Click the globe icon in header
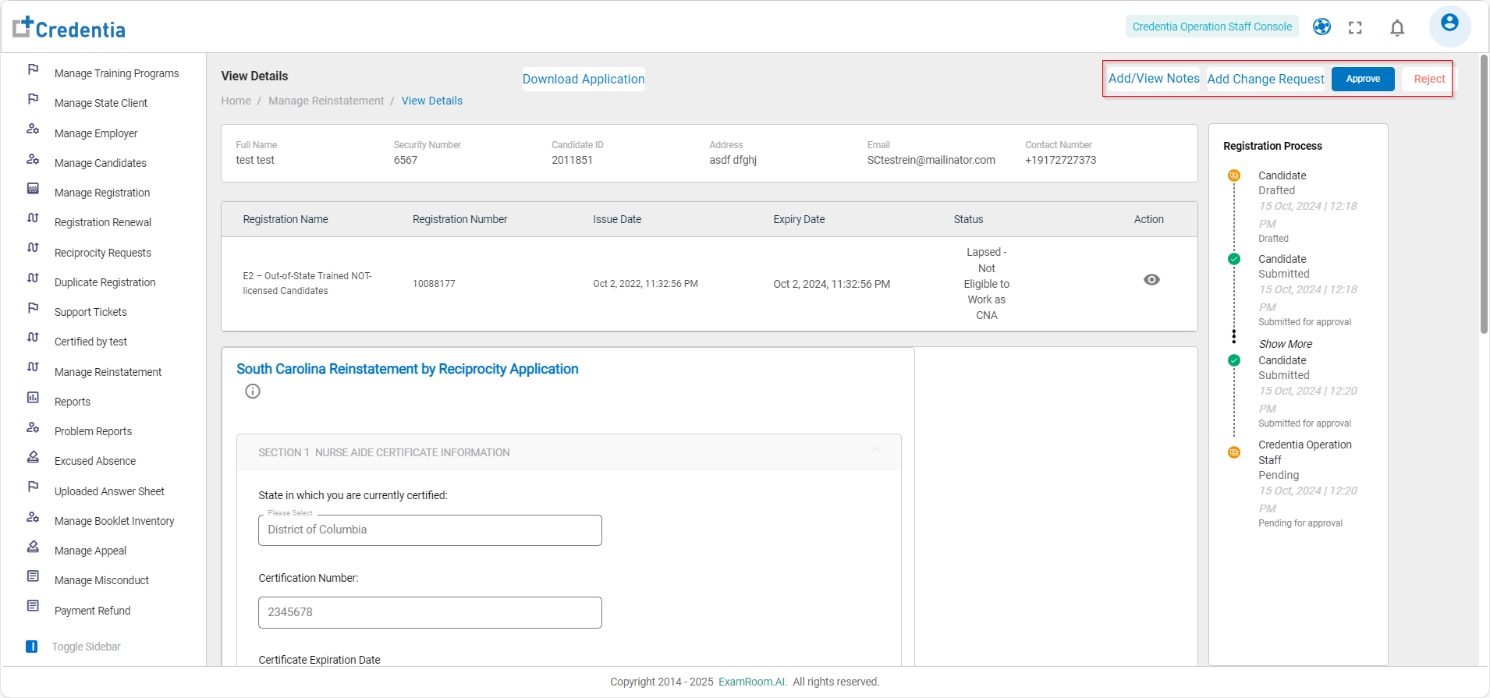Viewport: 1490px width, 698px height. pos(1322,27)
